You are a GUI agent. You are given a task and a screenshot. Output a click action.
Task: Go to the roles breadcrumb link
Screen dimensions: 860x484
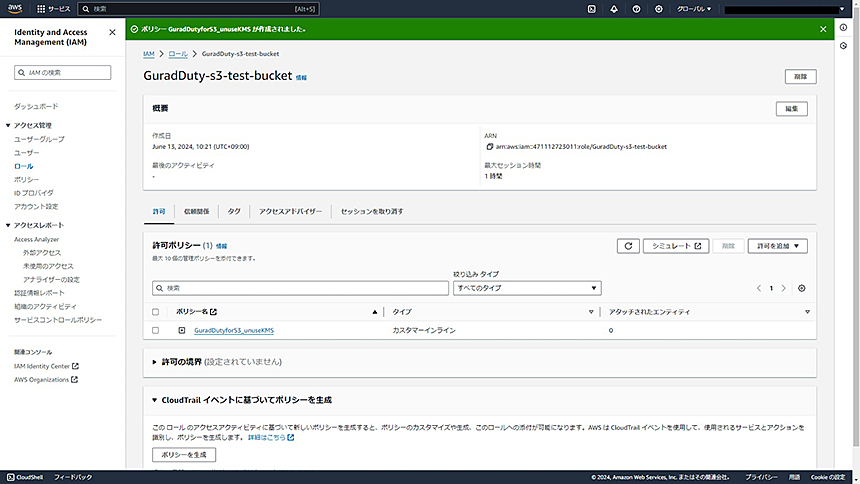(x=178, y=54)
